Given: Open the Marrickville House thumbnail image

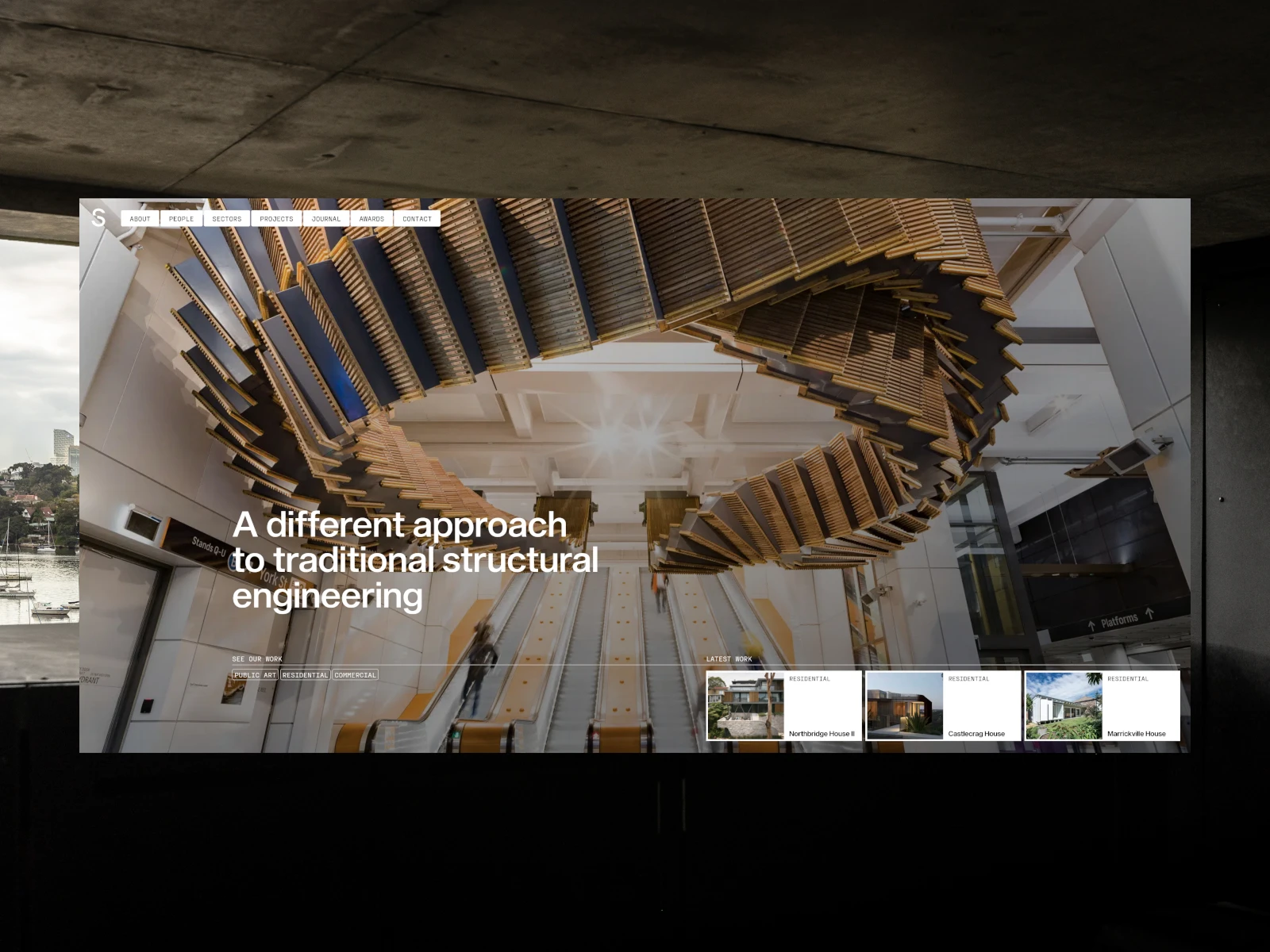Looking at the screenshot, I should 1064,706.
